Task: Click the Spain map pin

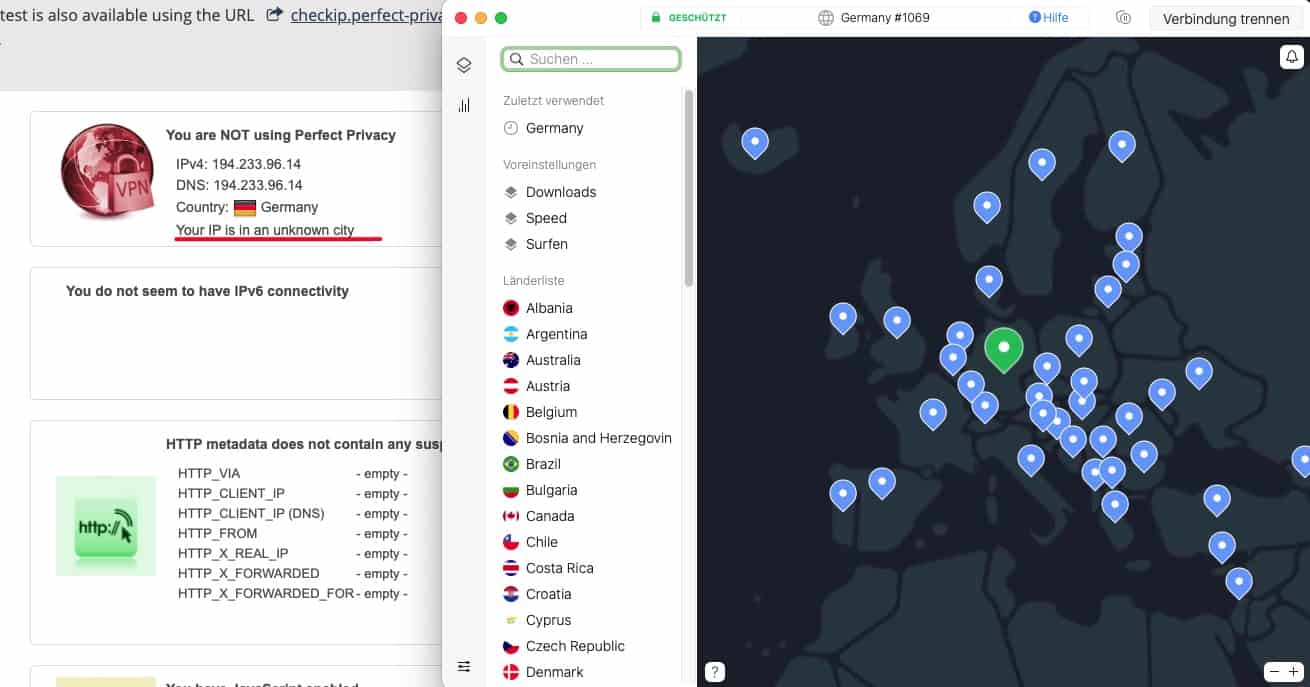Action: 882,482
